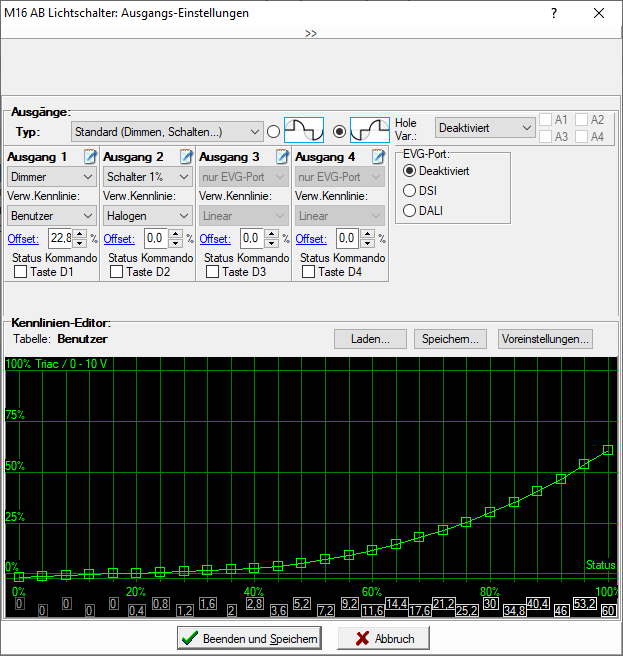623x656 pixels.
Task: Click the edit icon next to Ausgang 1
Action: click(90, 157)
